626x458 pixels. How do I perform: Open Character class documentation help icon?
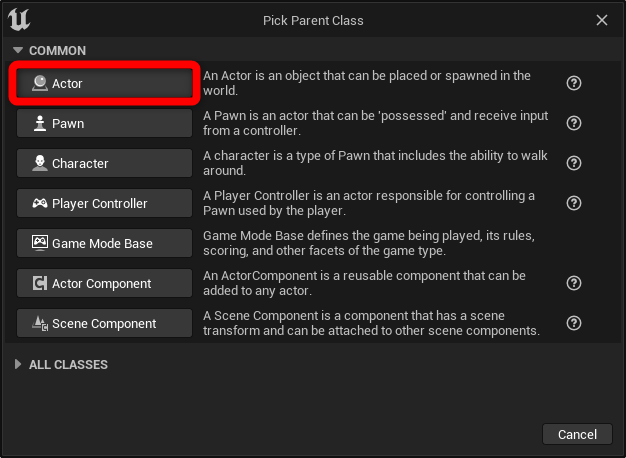point(574,163)
